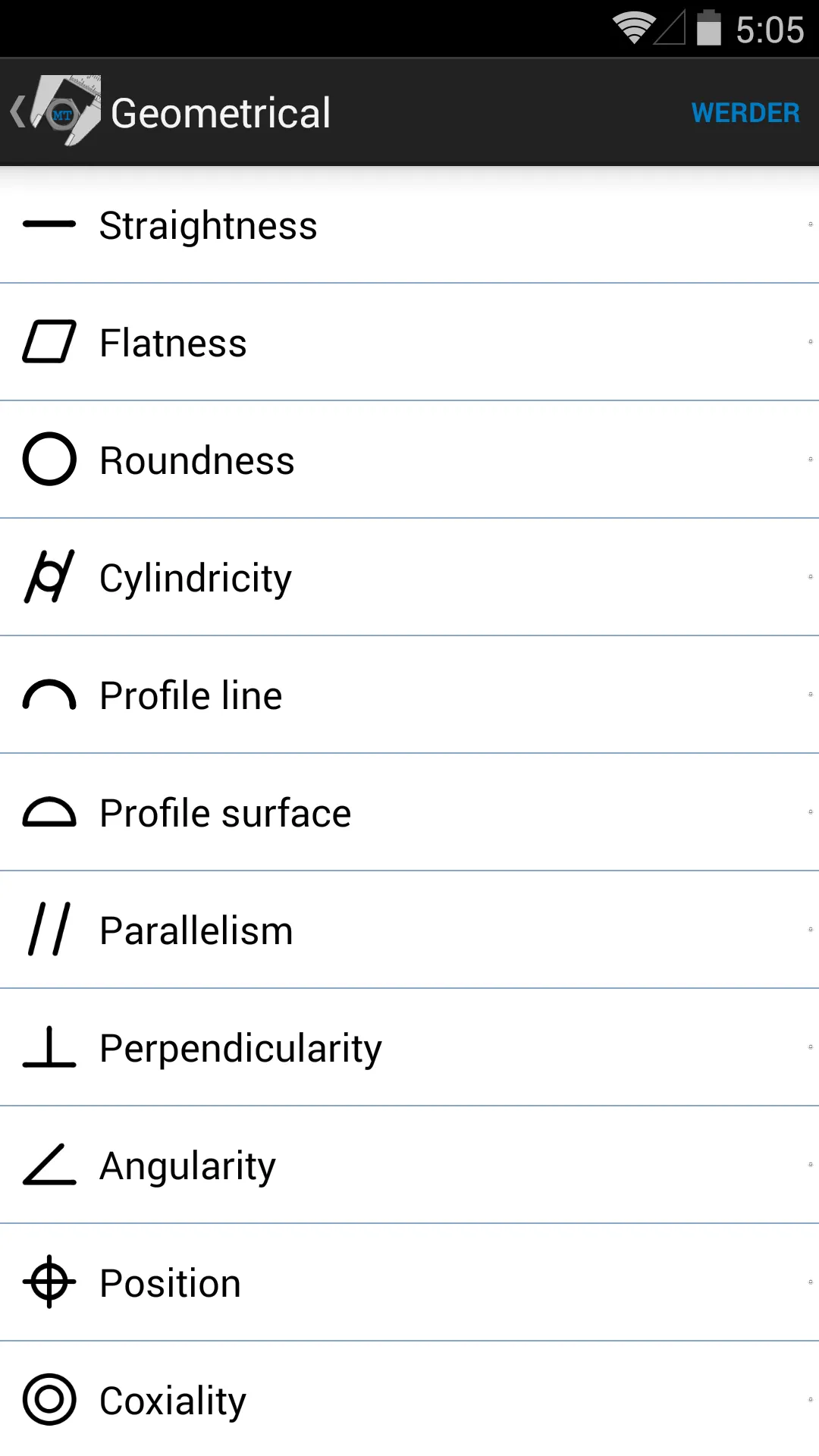Tap the Angularity angle symbol
The image size is (819, 1456).
[x=49, y=1165]
